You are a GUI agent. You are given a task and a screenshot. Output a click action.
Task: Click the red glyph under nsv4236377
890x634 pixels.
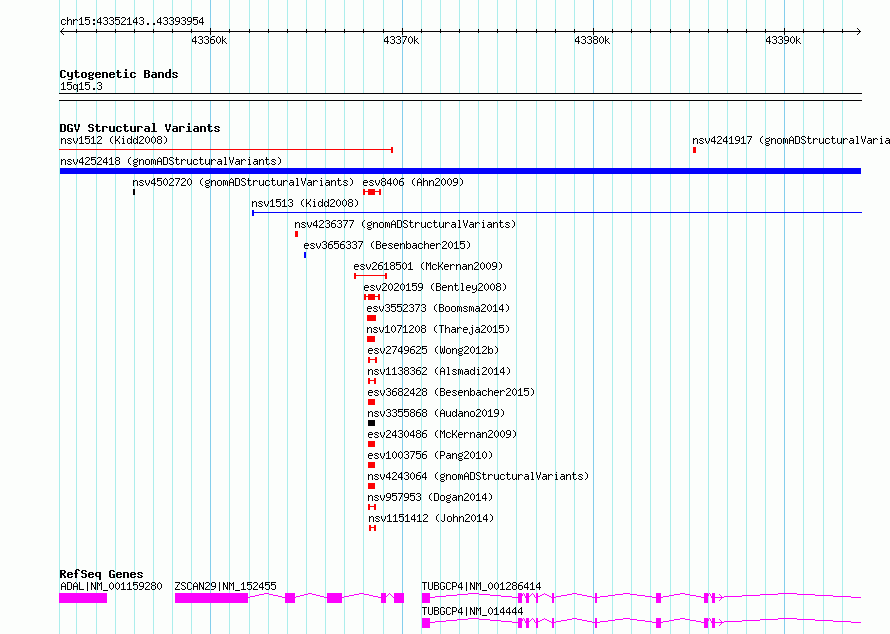click(x=296, y=234)
